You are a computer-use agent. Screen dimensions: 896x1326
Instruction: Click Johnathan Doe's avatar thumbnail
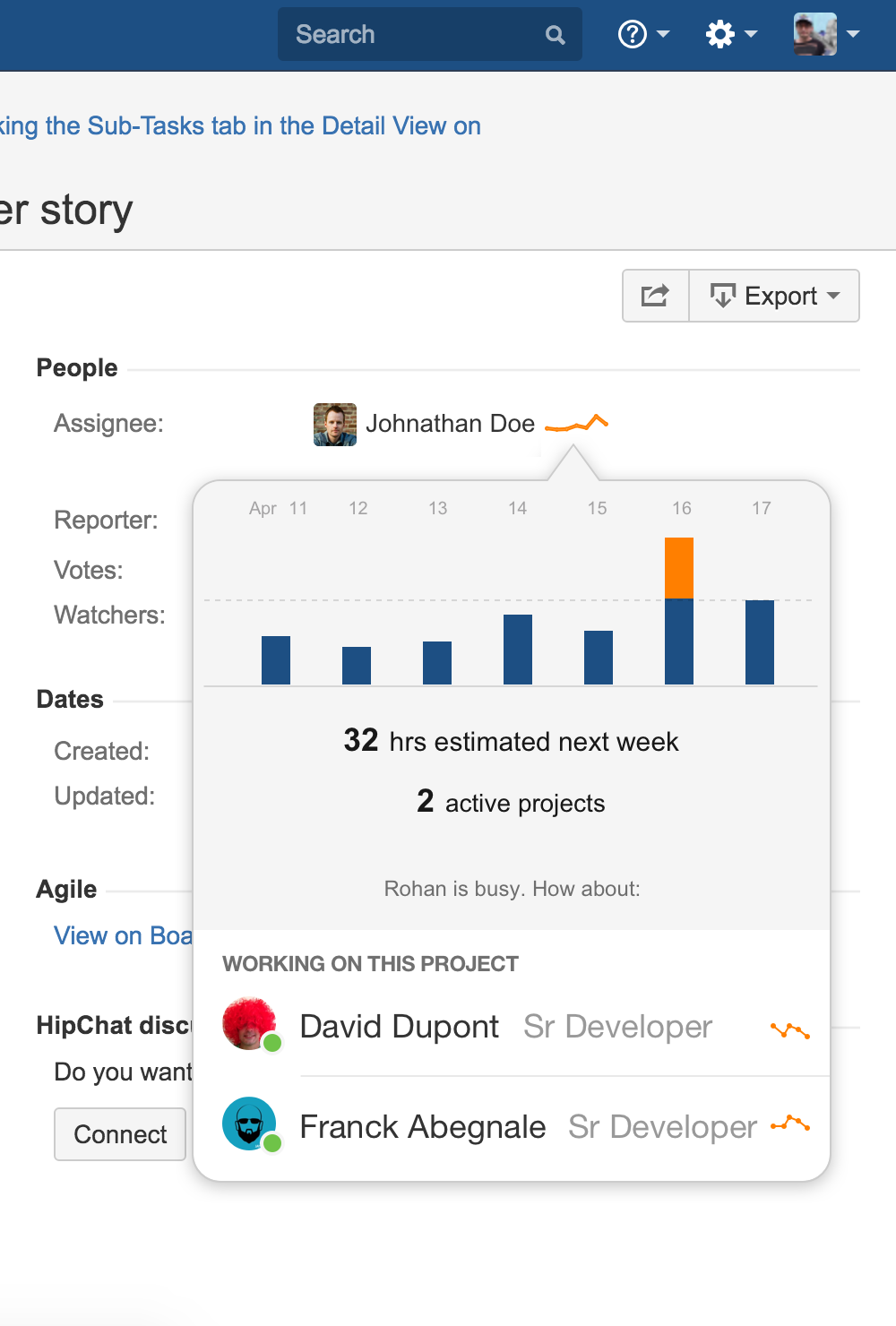[x=334, y=423]
